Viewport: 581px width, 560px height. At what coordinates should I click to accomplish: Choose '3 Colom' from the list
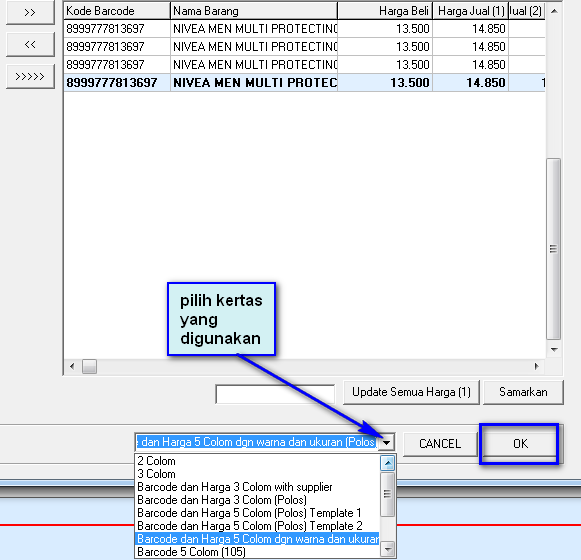pos(258,474)
